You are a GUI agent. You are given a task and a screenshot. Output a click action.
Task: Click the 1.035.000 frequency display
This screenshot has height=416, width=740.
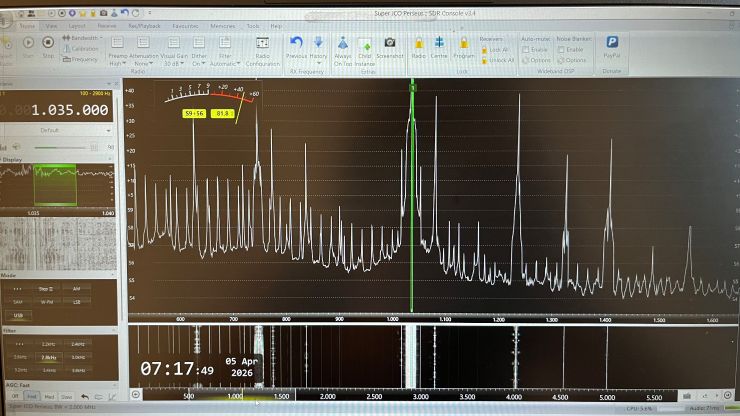tap(68, 110)
